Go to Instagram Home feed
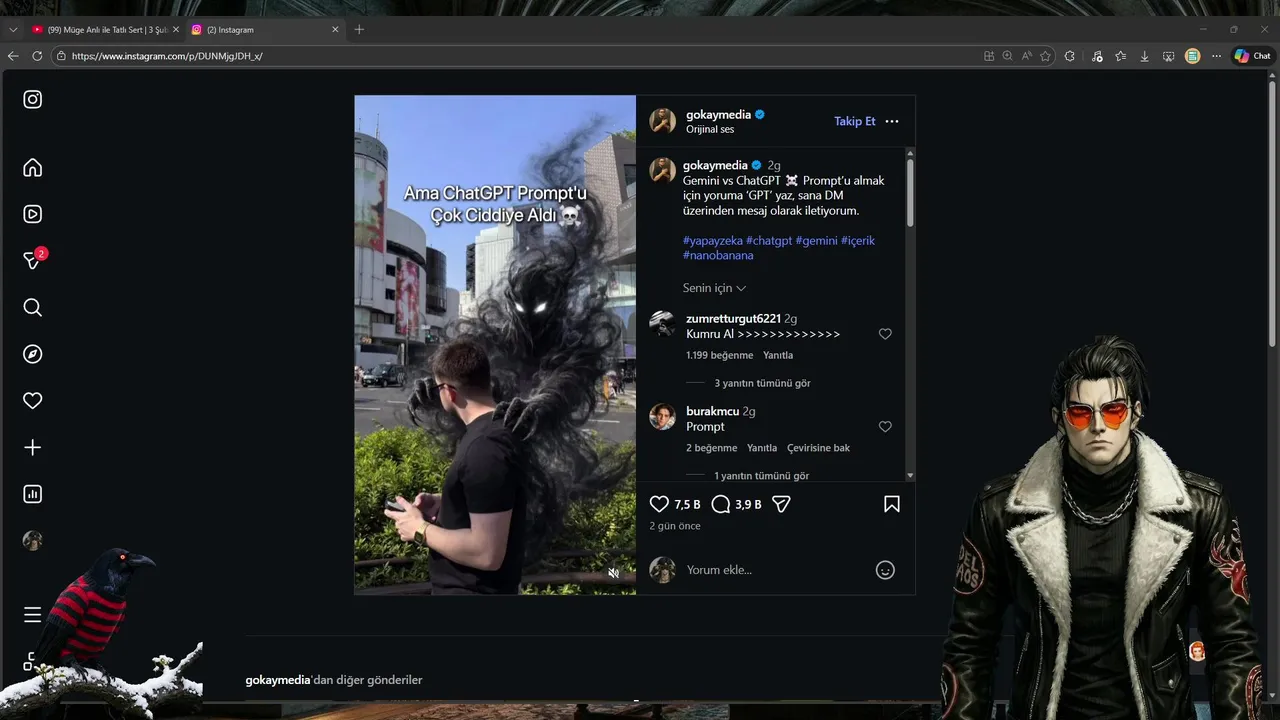This screenshot has width=1280, height=720. (x=33, y=167)
